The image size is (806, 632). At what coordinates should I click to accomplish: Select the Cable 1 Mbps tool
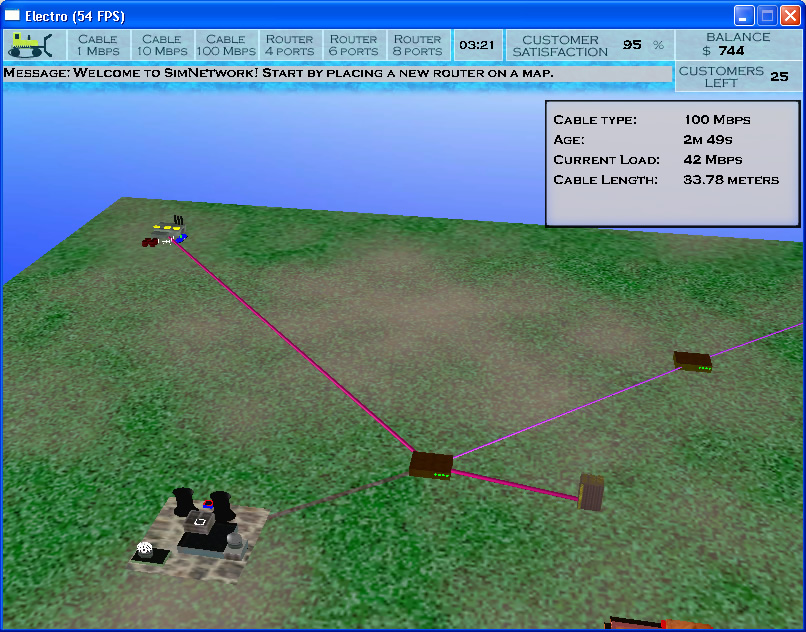tap(98, 45)
